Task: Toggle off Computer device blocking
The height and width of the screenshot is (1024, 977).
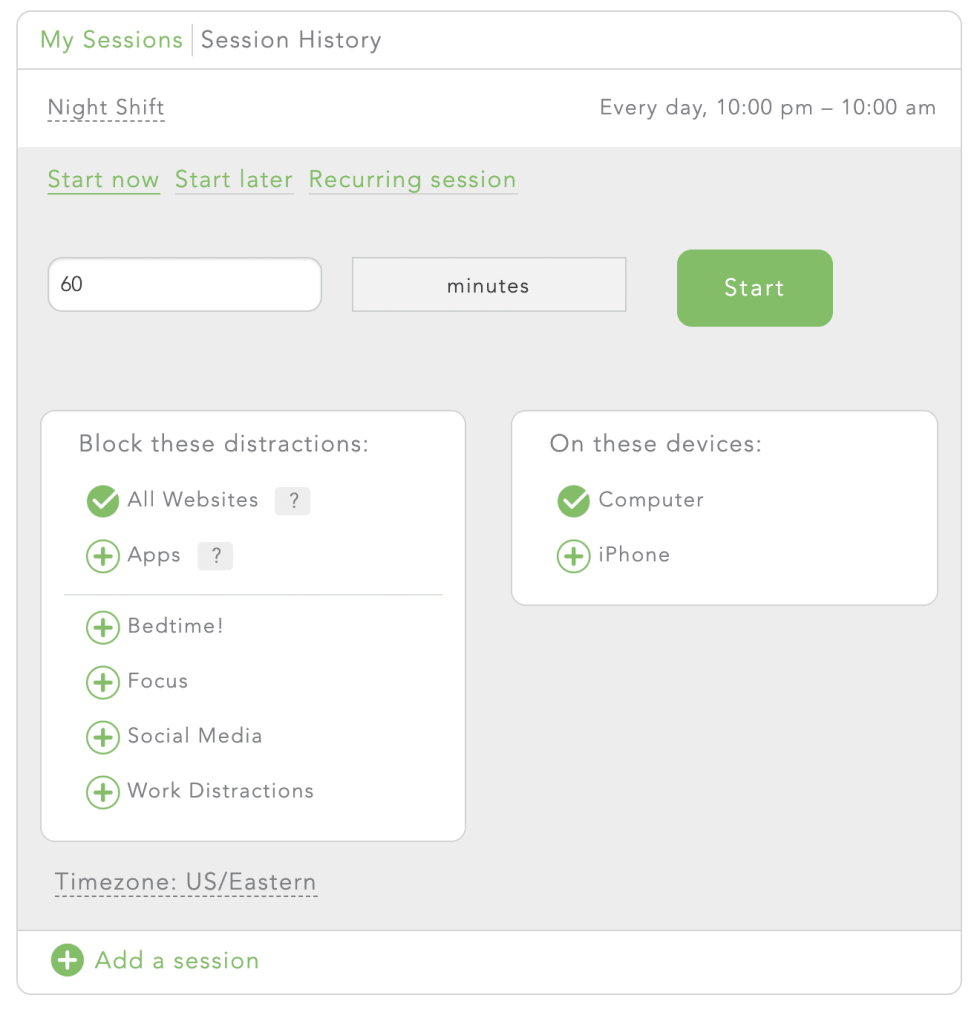Action: pyautogui.click(x=574, y=502)
